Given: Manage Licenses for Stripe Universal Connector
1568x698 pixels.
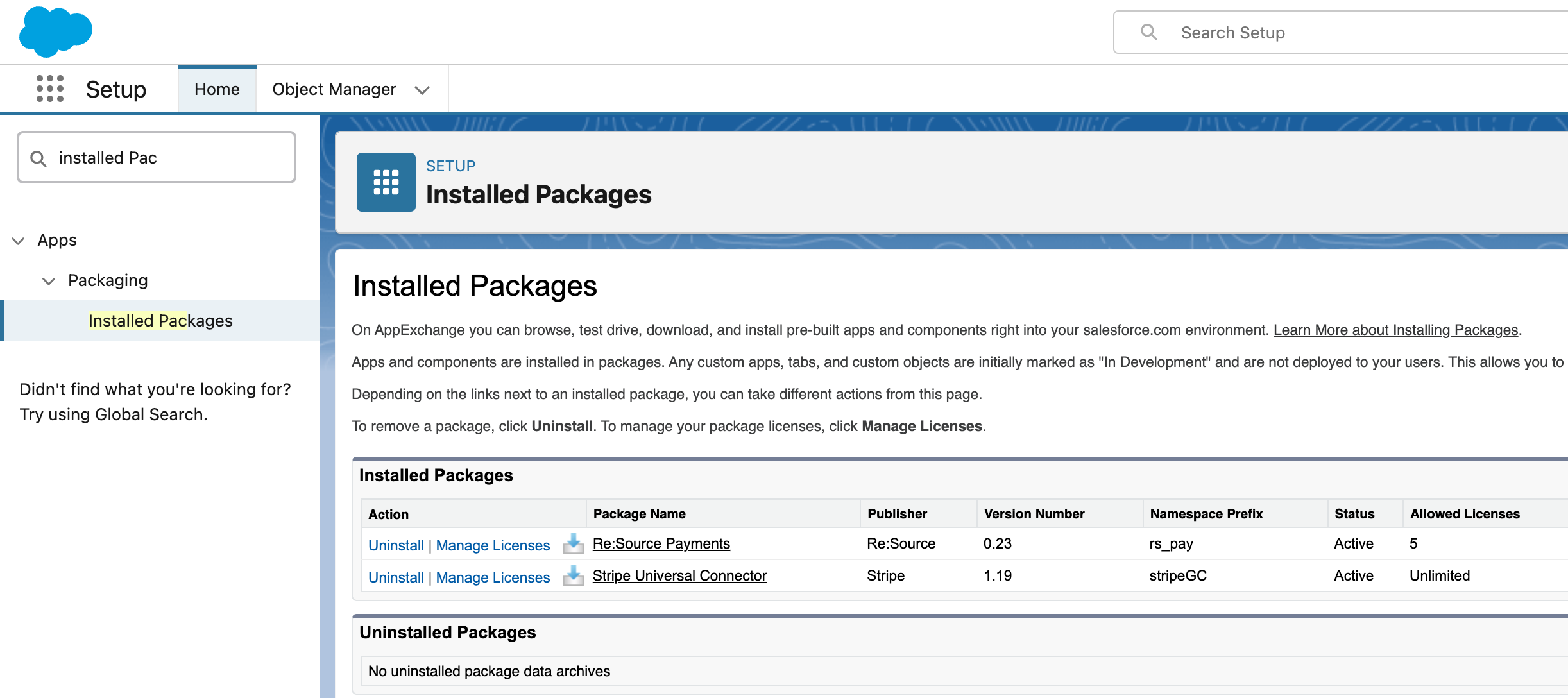Looking at the screenshot, I should (x=493, y=577).
